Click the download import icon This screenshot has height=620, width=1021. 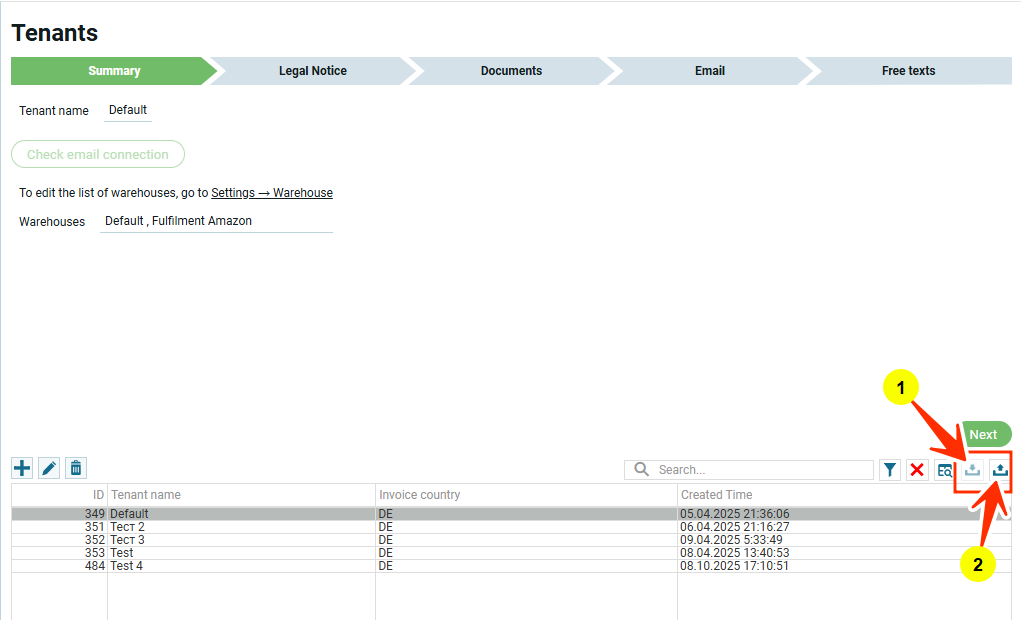point(972,470)
